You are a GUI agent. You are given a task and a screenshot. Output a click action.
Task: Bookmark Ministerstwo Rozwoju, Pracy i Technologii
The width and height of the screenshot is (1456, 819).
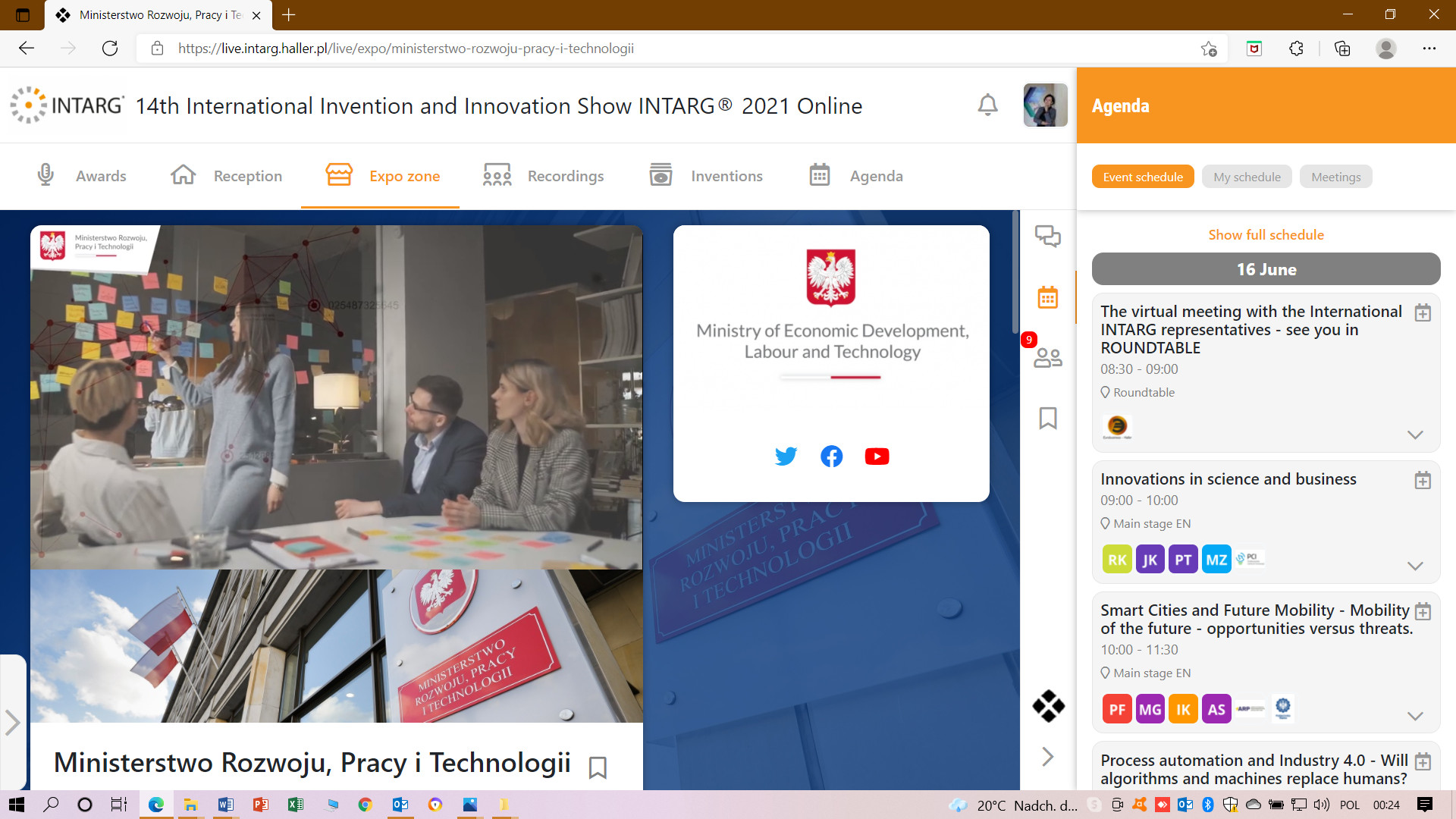598,767
